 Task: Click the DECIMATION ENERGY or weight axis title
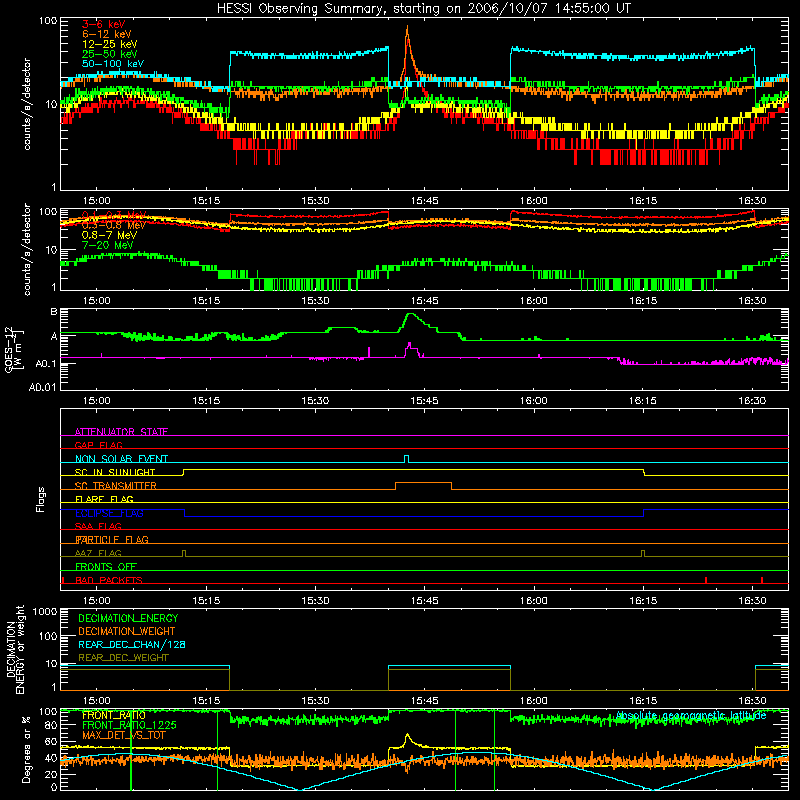15,649
